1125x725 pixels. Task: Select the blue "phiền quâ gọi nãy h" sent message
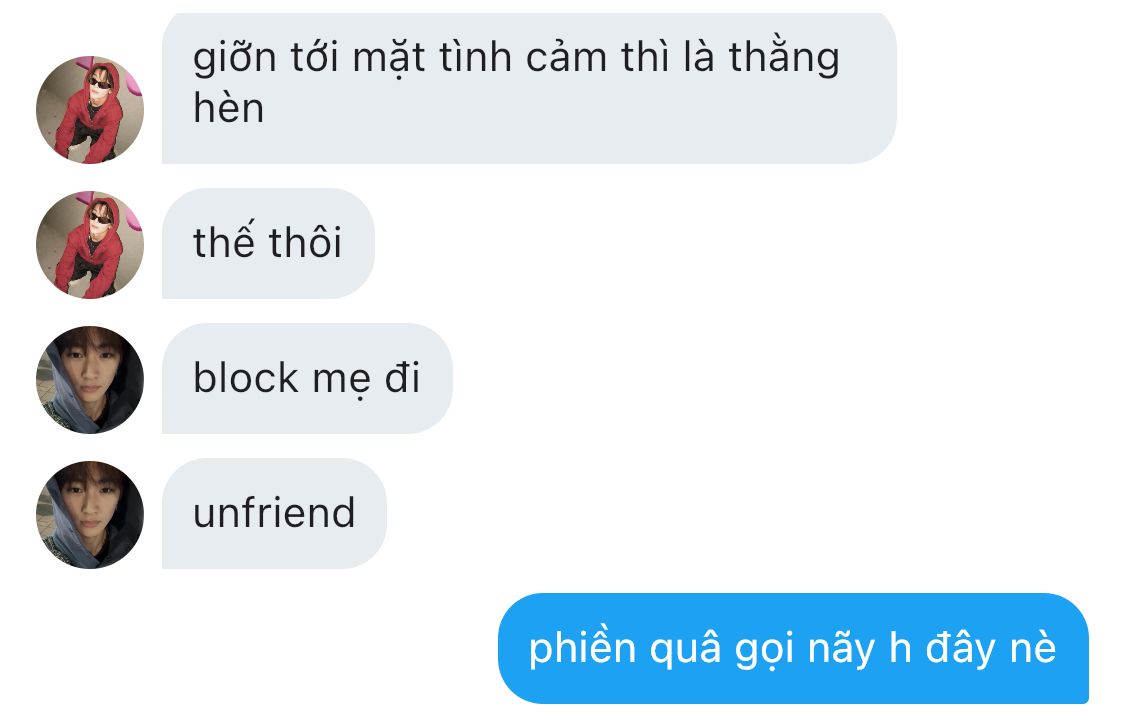tap(794, 648)
